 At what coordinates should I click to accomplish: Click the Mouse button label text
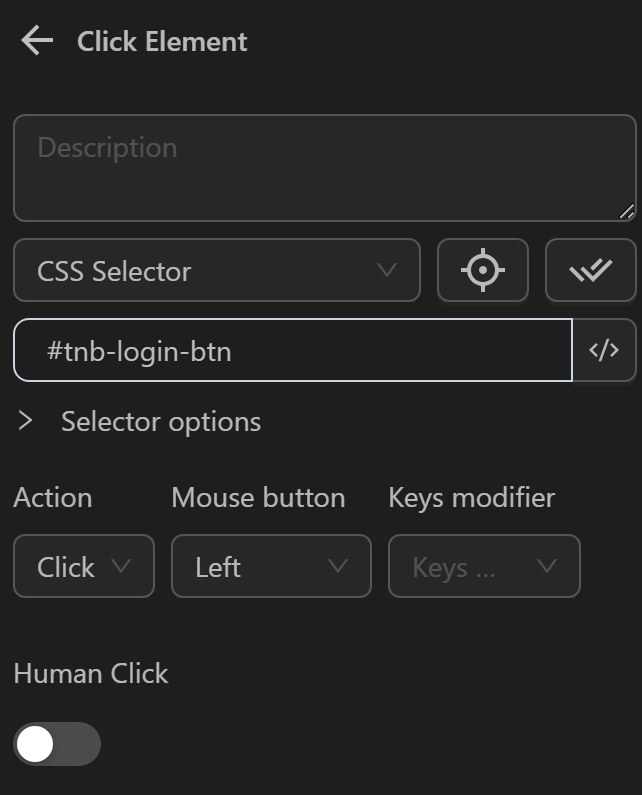click(258, 497)
